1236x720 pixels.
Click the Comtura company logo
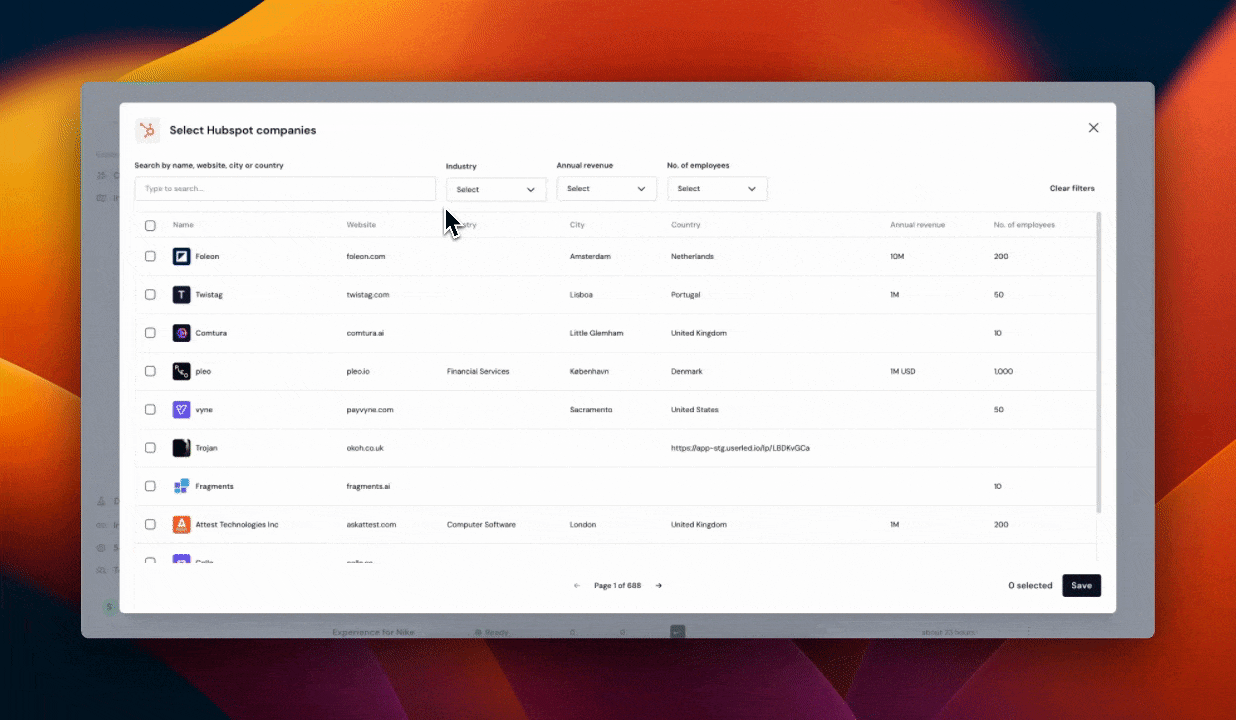pyautogui.click(x=181, y=333)
